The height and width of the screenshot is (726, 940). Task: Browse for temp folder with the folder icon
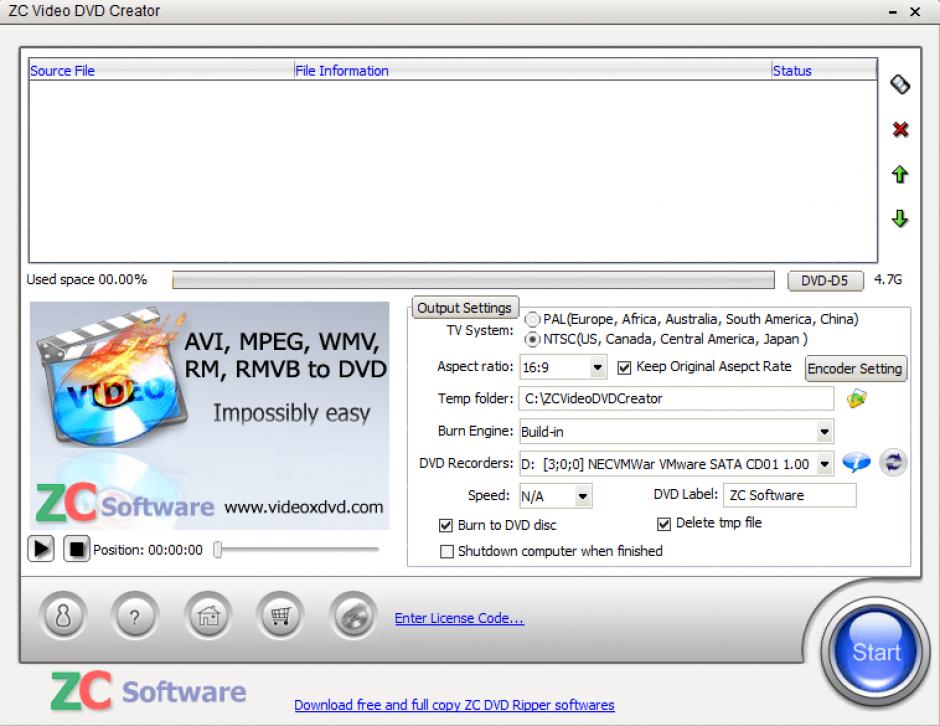pos(857,398)
